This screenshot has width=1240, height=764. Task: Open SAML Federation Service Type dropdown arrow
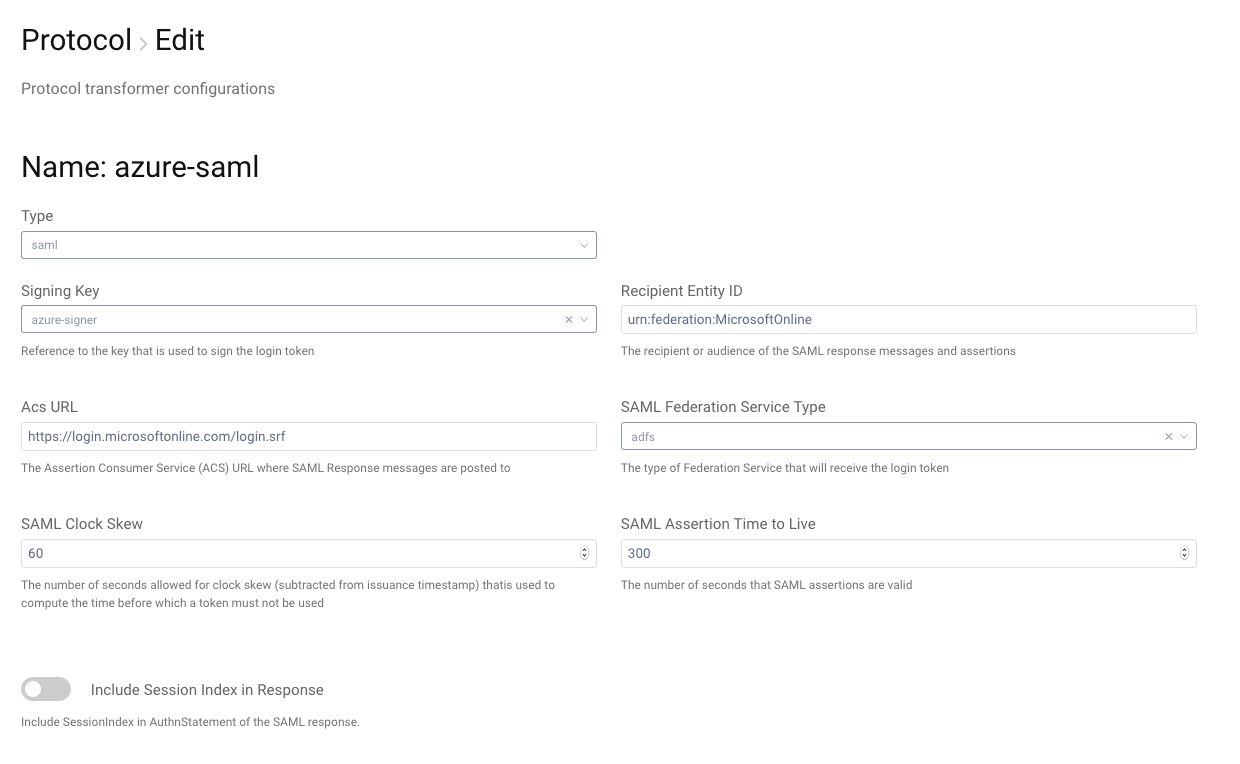click(x=1184, y=437)
